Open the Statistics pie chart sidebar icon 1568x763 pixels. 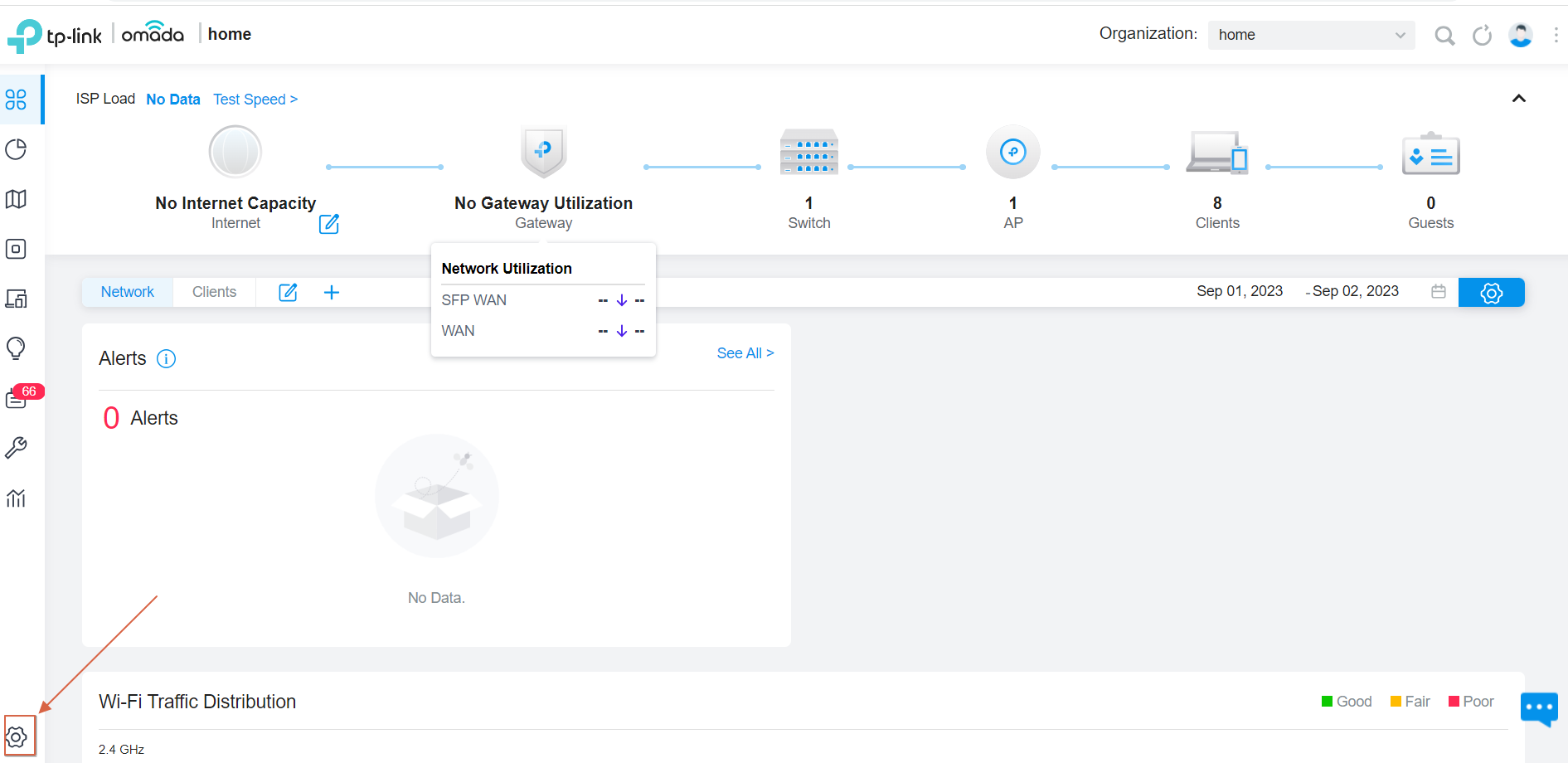coord(17,149)
